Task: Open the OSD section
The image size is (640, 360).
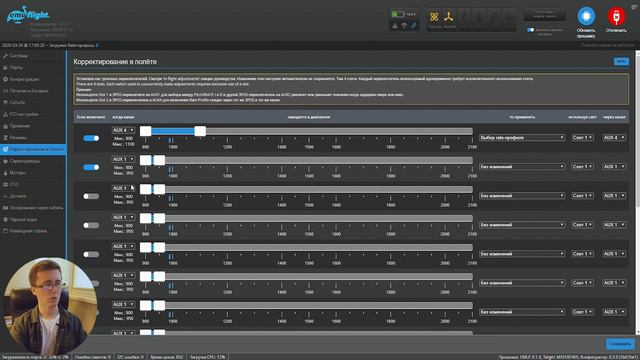Action: pyautogui.click(x=33, y=184)
